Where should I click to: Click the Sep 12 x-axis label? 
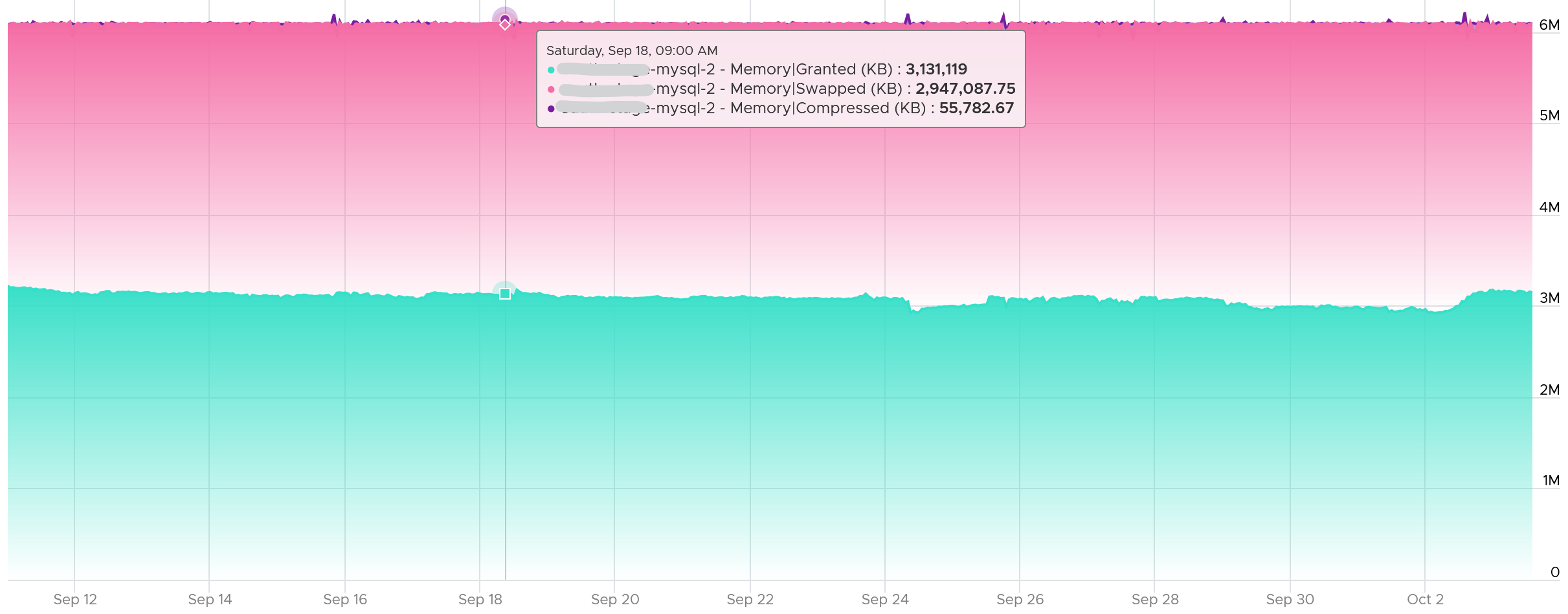coord(75,599)
